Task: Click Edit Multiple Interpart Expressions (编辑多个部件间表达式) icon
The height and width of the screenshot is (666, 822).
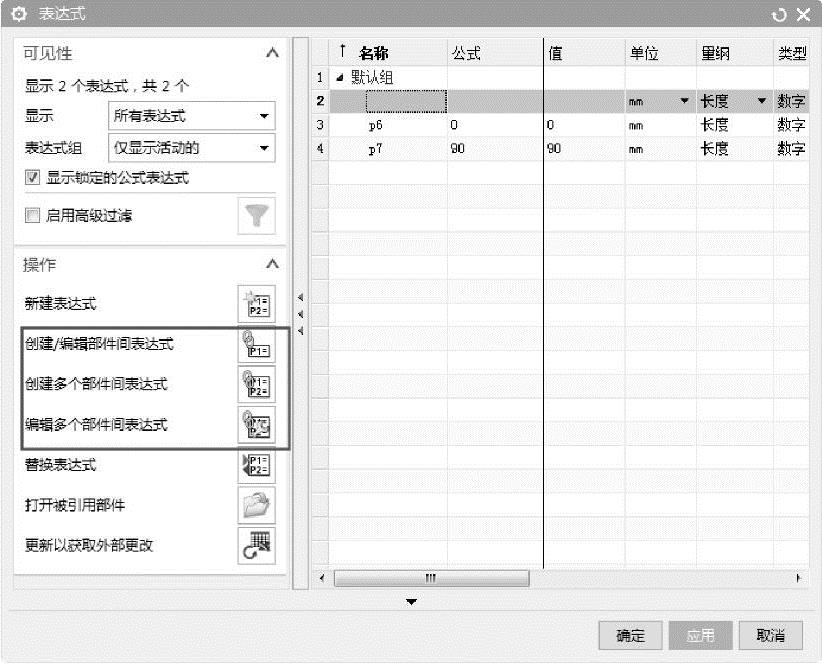Action: (x=256, y=425)
